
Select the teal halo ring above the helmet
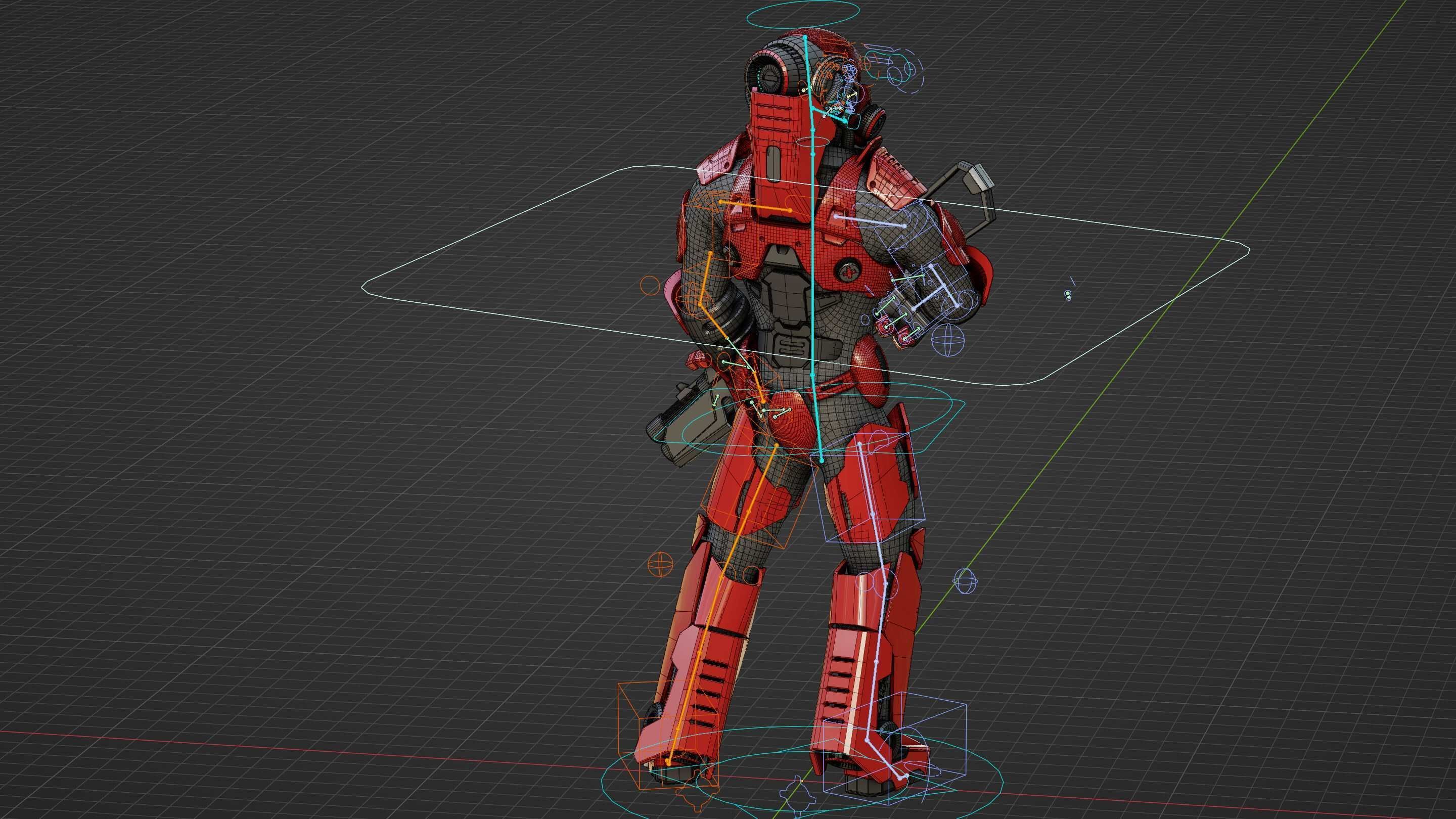[803, 13]
